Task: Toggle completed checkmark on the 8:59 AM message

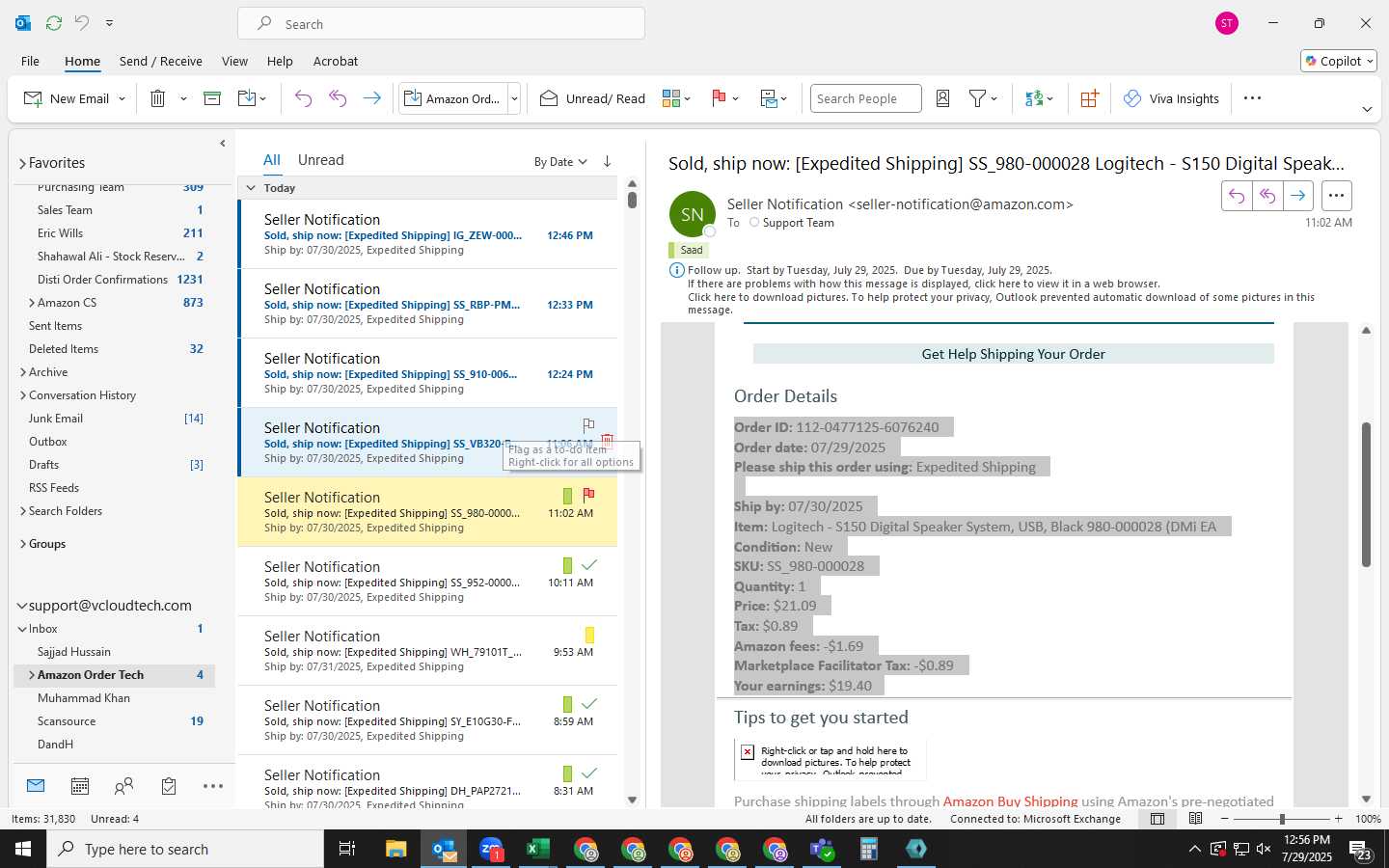Action: tap(589, 703)
